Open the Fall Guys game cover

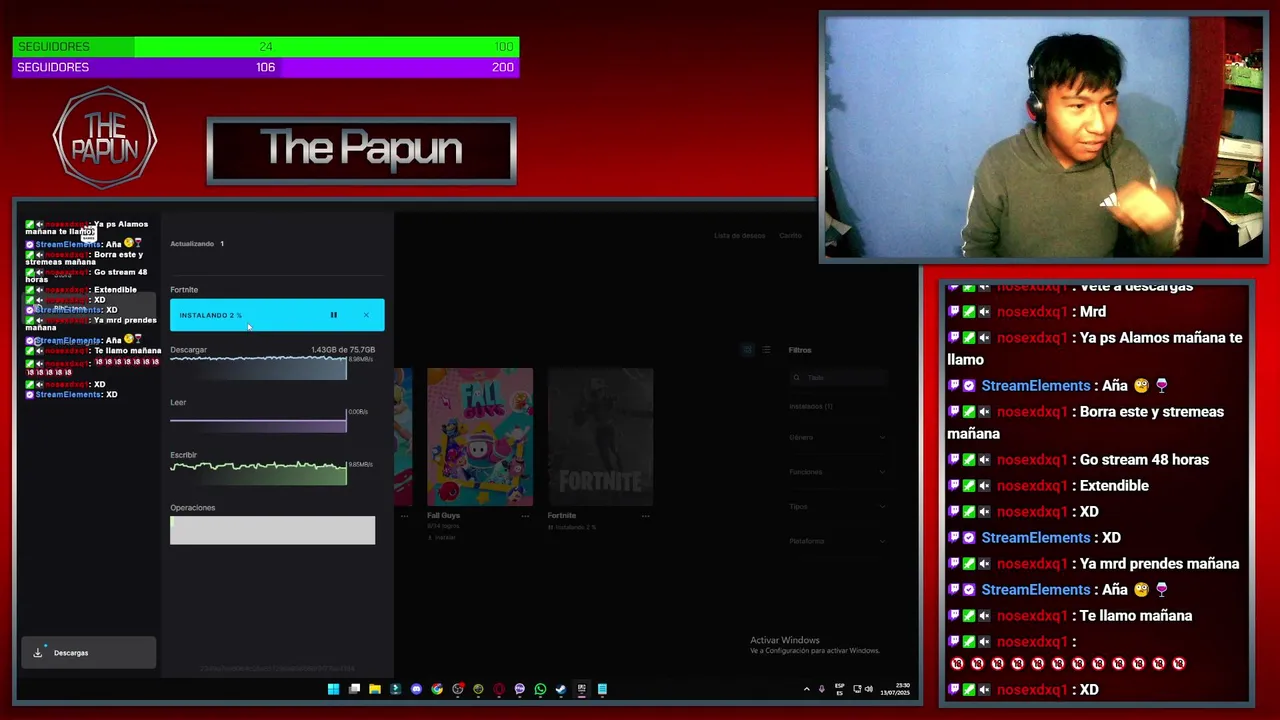tap(480, 437)
